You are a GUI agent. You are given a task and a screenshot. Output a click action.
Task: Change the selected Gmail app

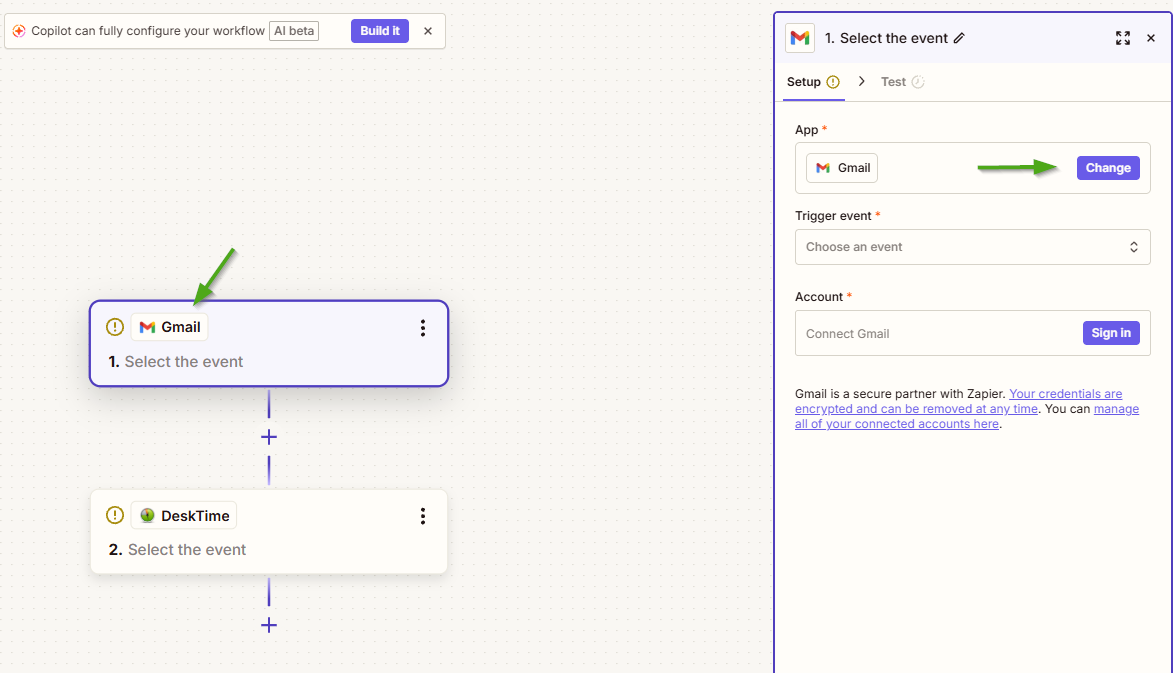(x=1108, y=168)
